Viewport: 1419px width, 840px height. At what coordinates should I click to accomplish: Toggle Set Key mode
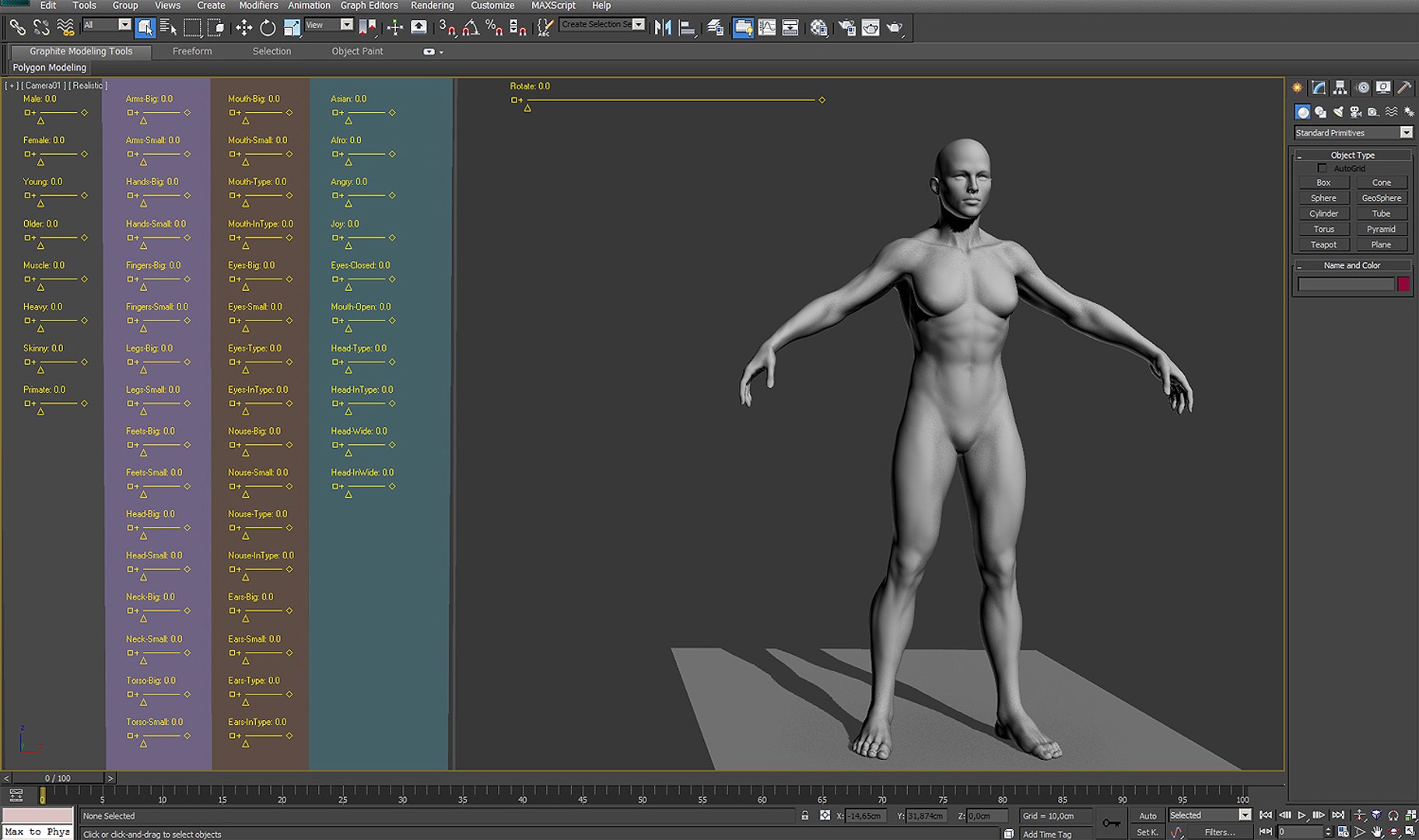(1147, 832)
